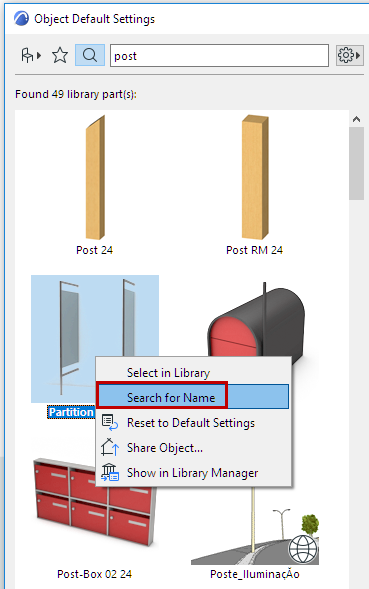The width and height of the screenshot is (369, 589).
Task: Click 'Found 49 library part(s):' text
Action: [x=76, y=94]
